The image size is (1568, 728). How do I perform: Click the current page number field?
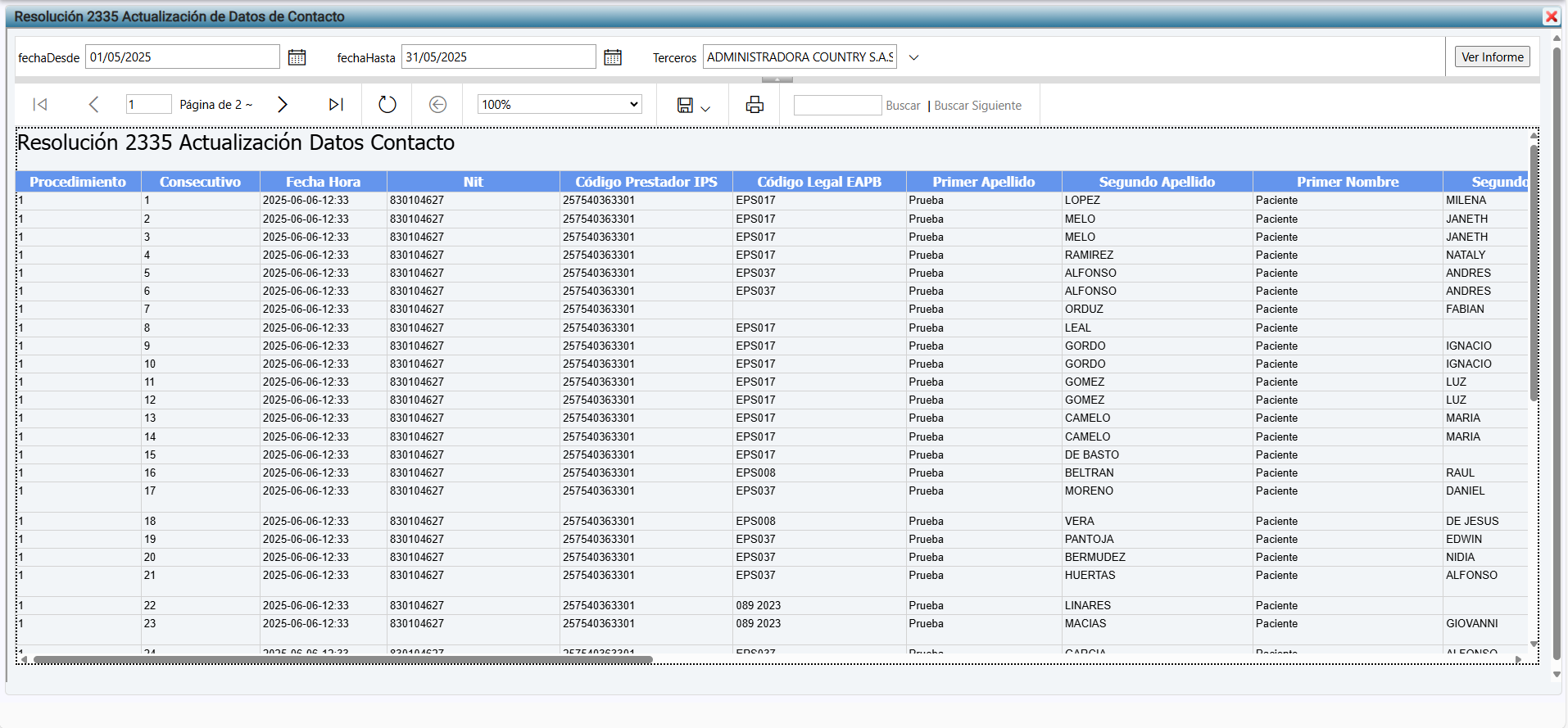coord(148,105)
